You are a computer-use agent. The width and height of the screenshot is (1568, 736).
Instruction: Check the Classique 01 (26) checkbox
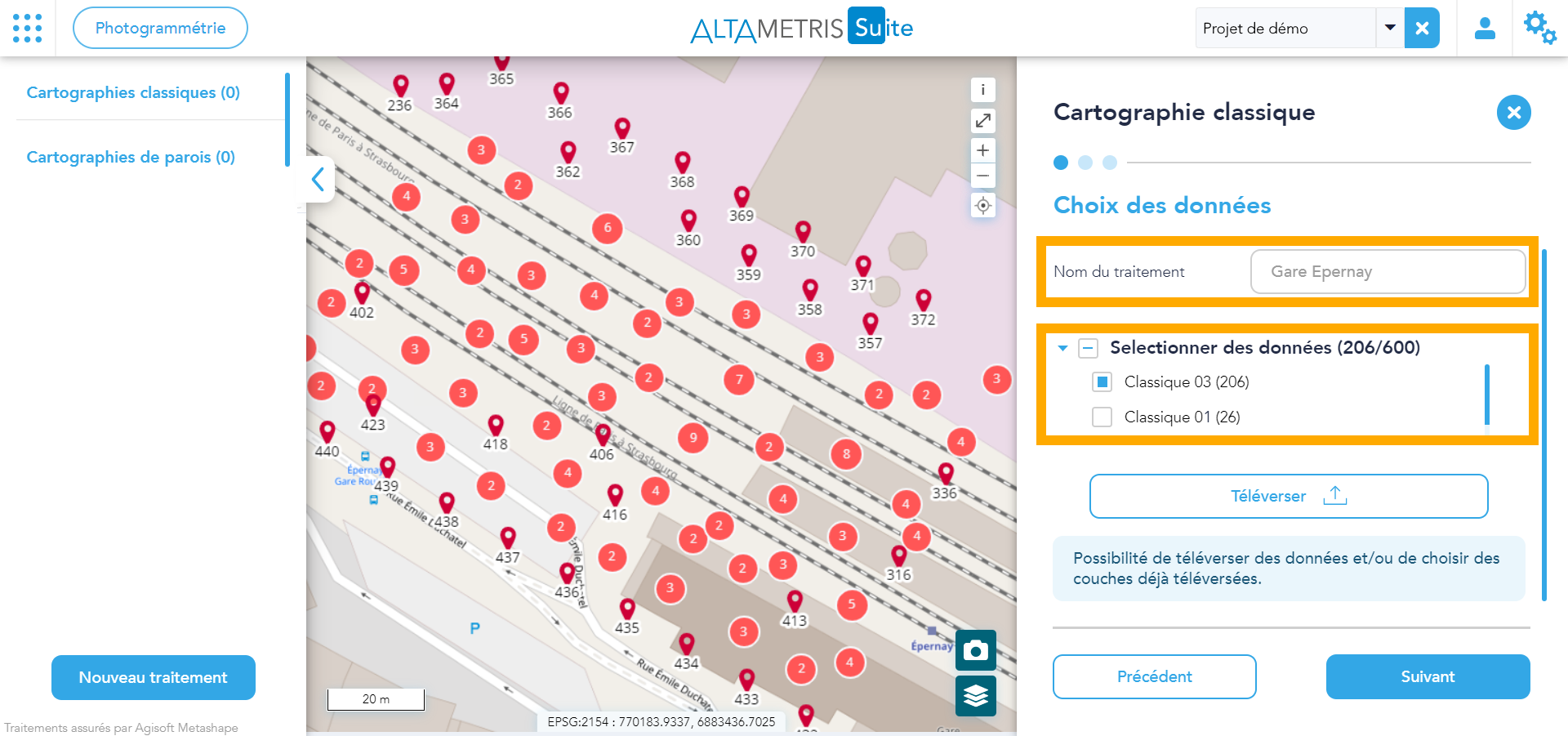point(1102,417)
